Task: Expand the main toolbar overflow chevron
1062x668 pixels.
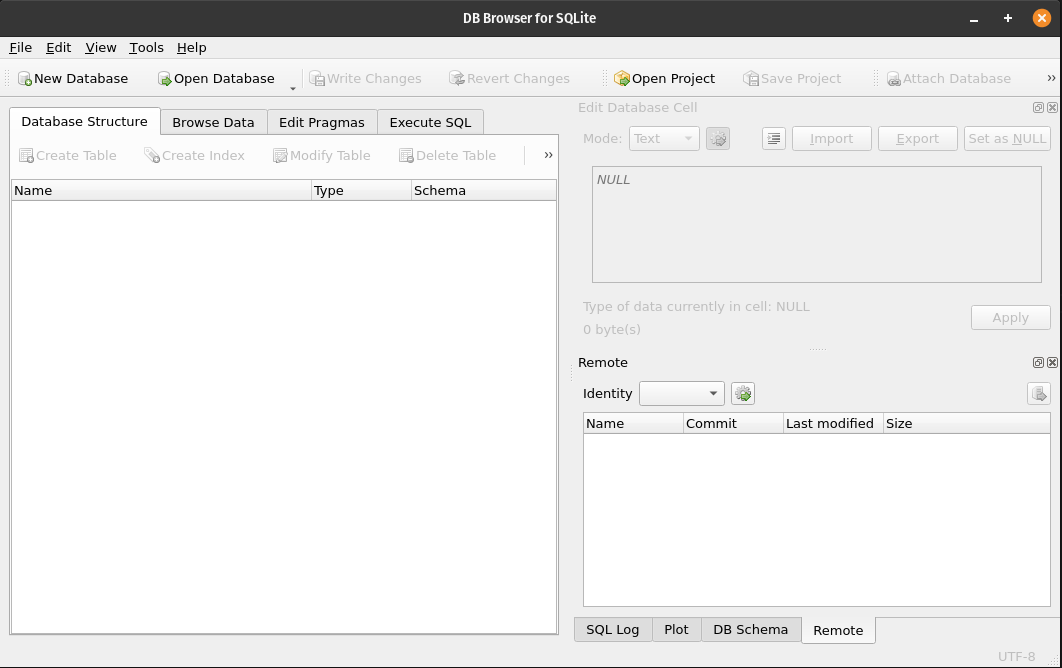Action: tap(1051, 78)
